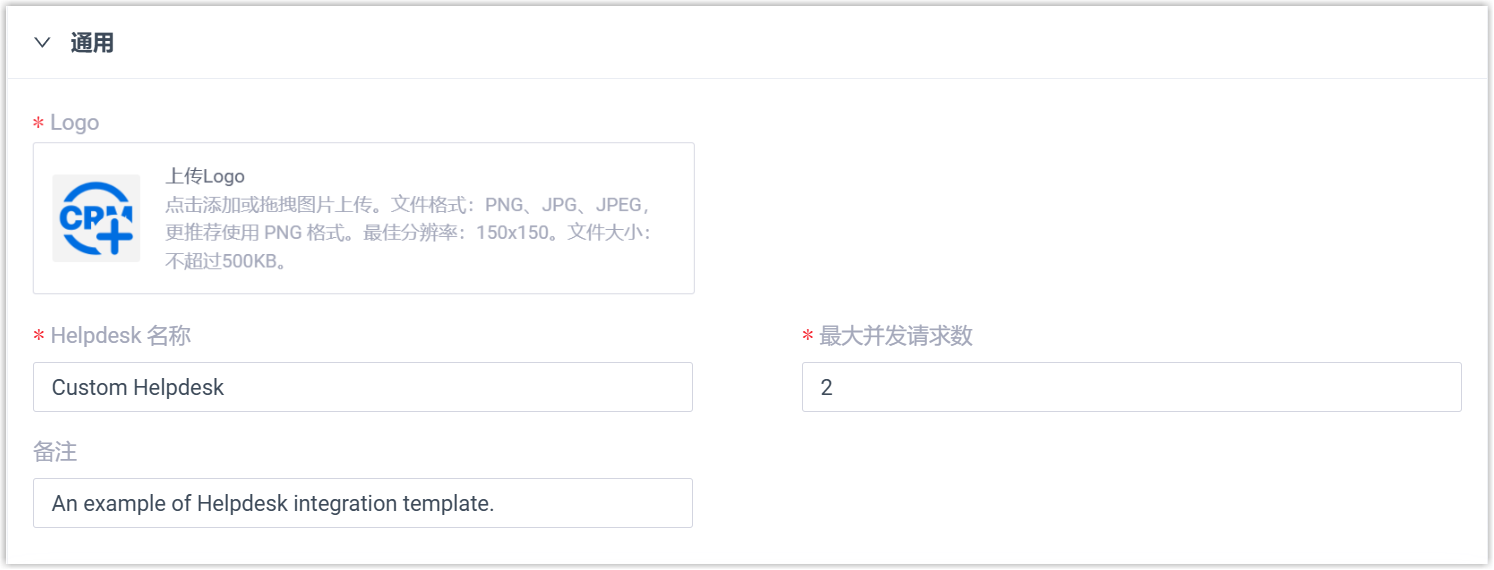Click the word template in the 备注 field
This screenshot has width=1494, height=570.
tap(448, 504)
